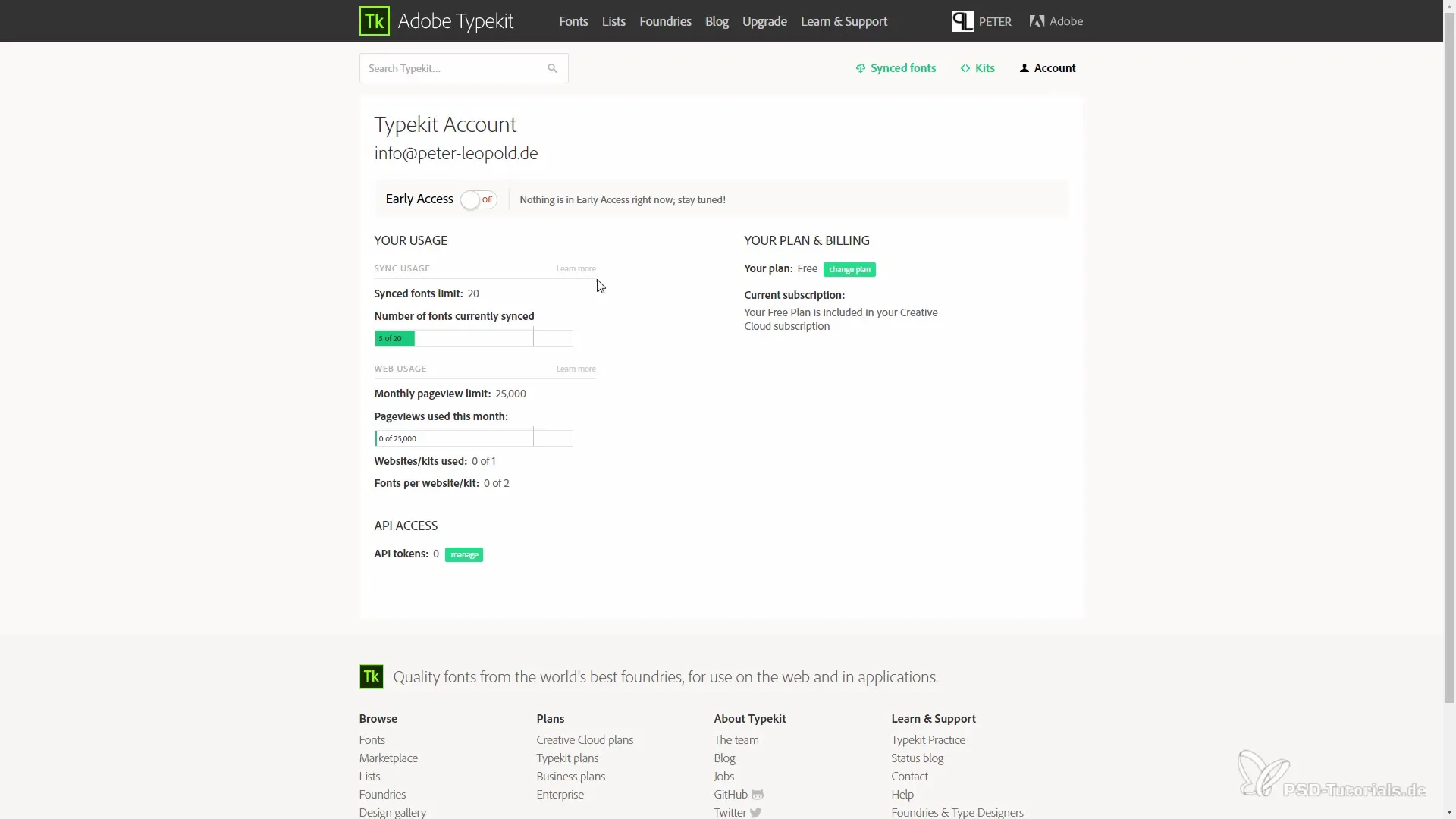Click the 'Synced fonts limit: 20' text

click(426, 293)
